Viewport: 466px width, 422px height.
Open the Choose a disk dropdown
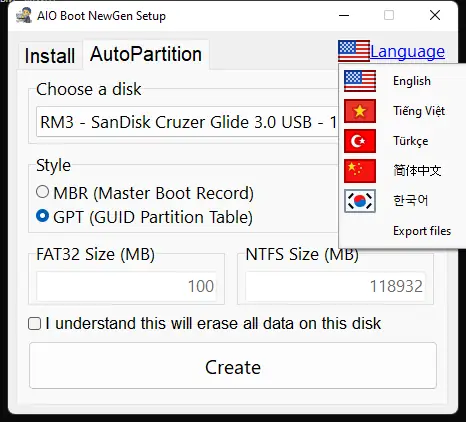[x=188, y=122]
